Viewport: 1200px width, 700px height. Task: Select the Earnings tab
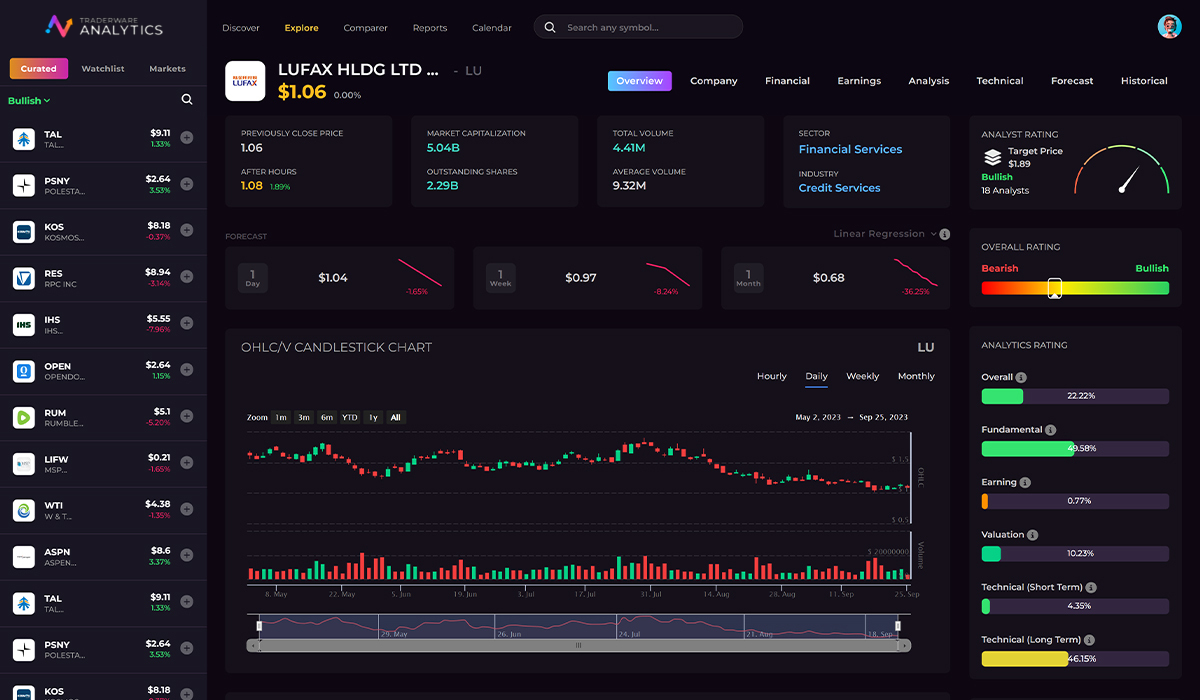tap(859, 81)
